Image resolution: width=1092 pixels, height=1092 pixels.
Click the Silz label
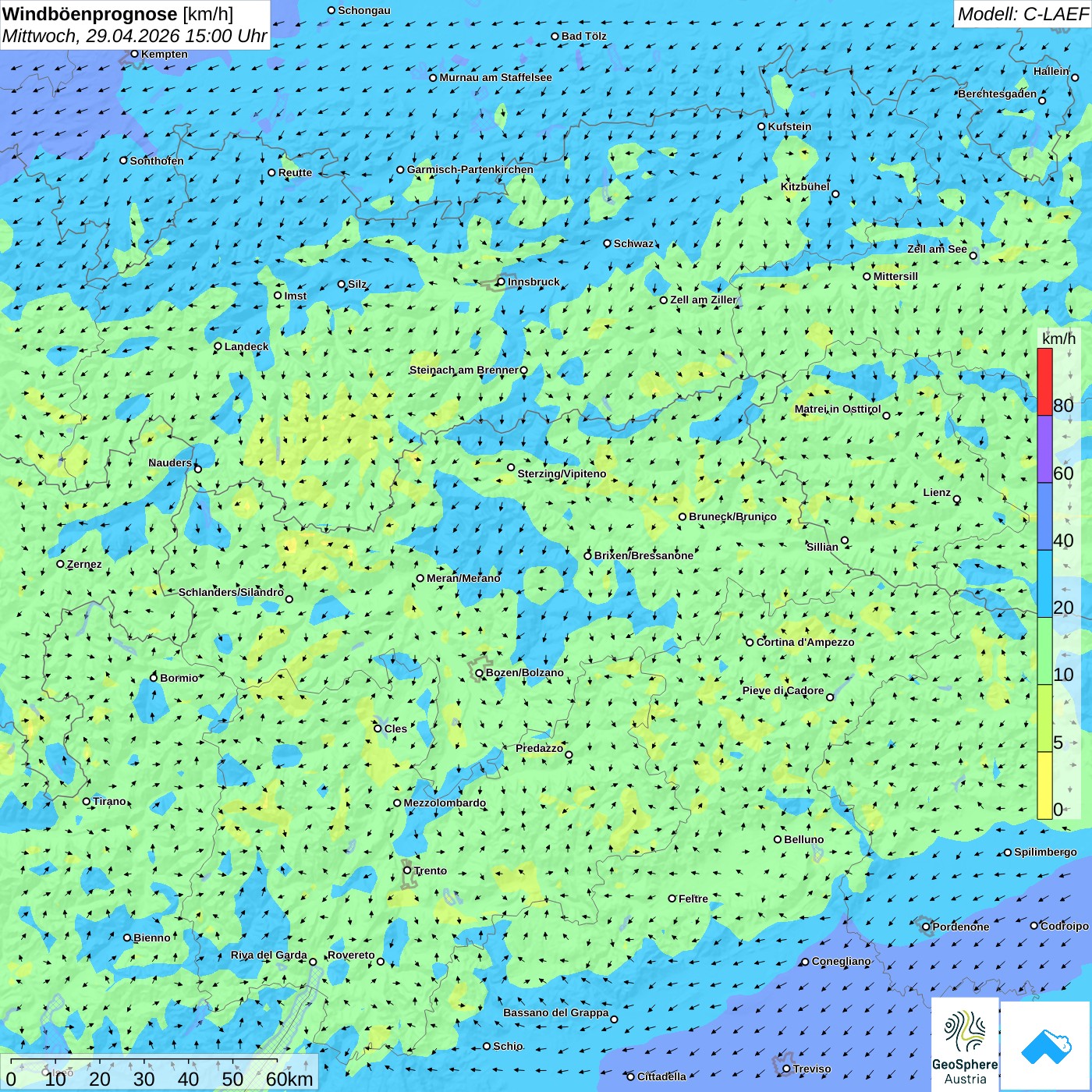click(356, 284)
